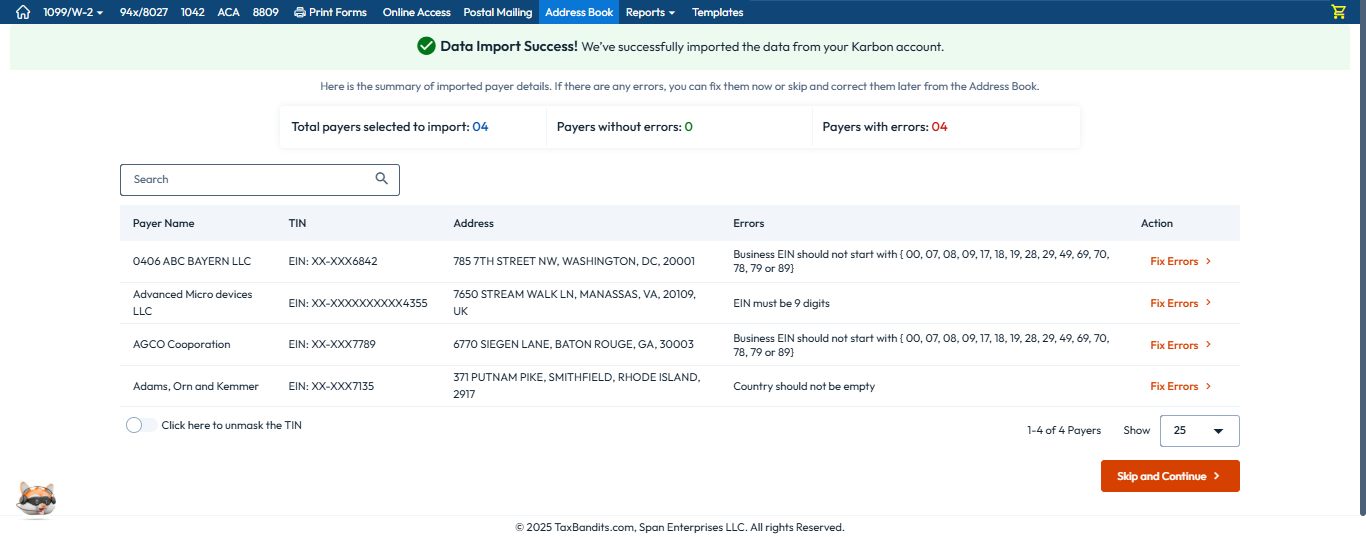Screen dimensions: 1366x537
Task: Fix Errors for AGCO Cooperation
Action: point(1180,345)
